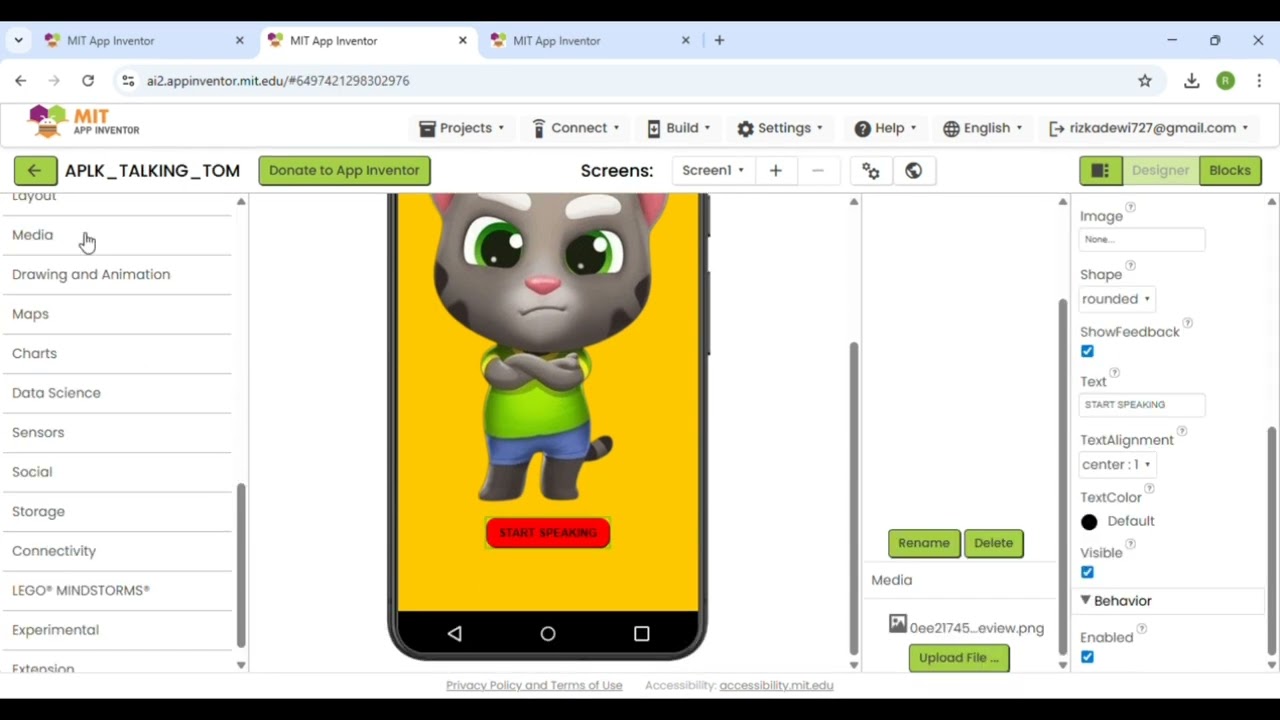Click the black TextColor swatch
Viewport: 1280px width, 720px height.
pyautogui.click(x=1089, y=522)
